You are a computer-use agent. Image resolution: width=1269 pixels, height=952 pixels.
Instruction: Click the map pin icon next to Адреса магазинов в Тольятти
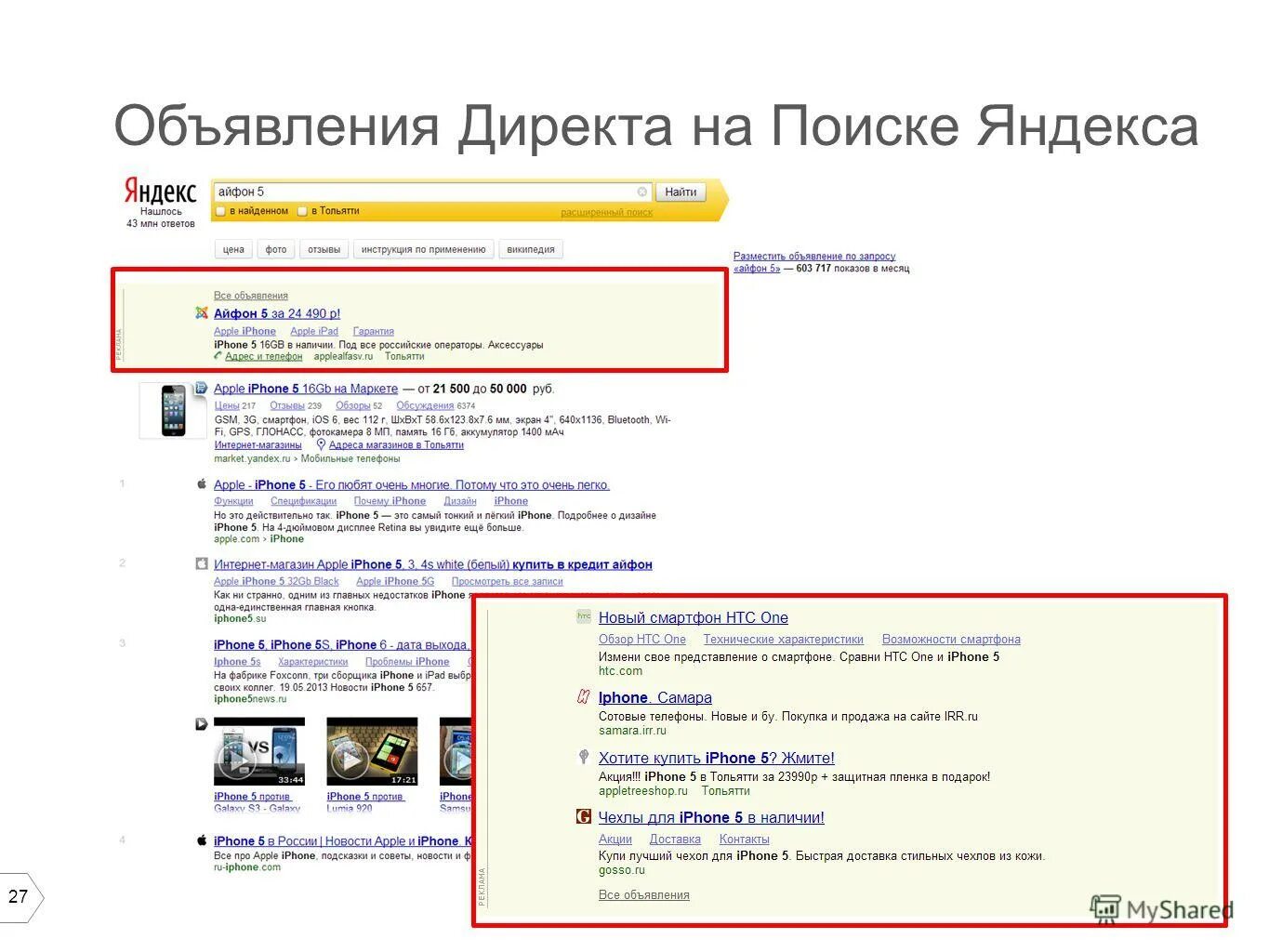(321, 444)
